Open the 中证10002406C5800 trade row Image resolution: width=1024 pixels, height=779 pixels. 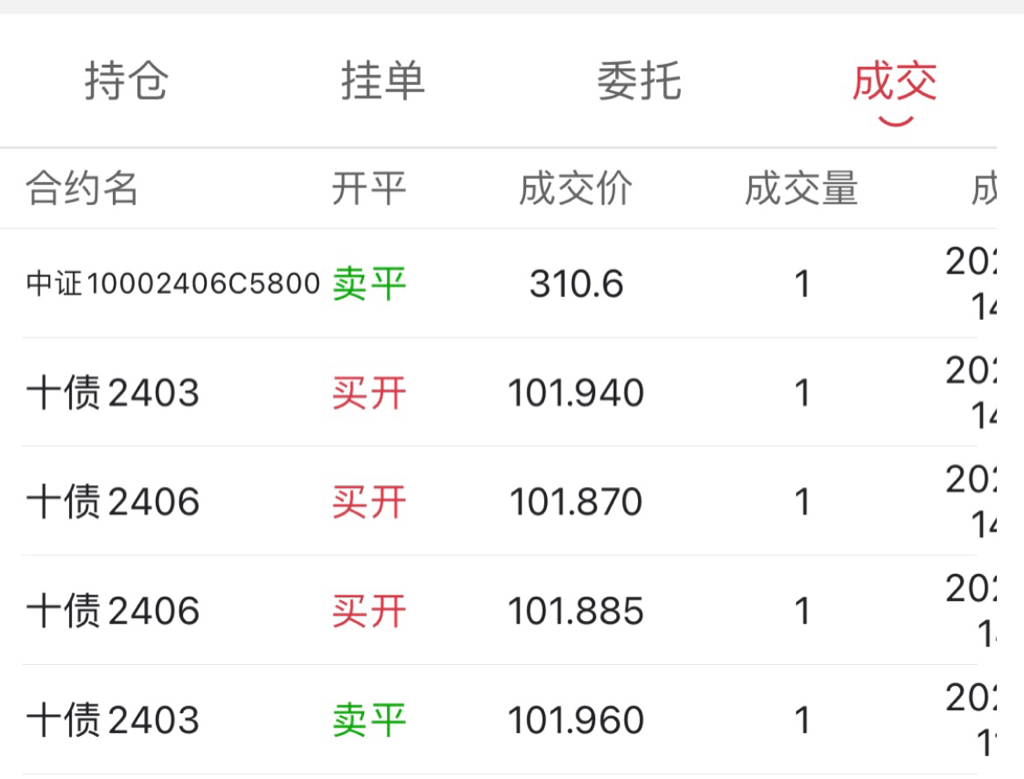pyautogui.click(x=499, y=283)
